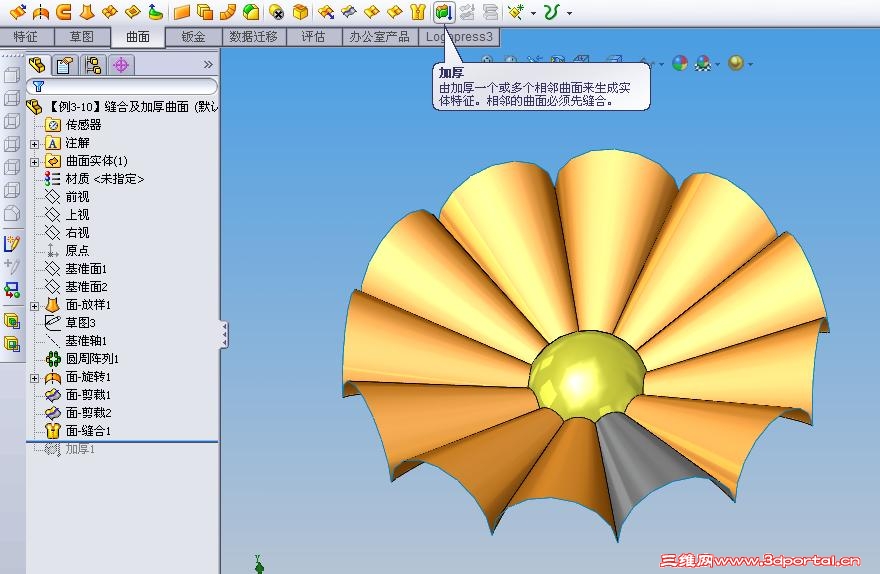Collapse the feature tree panel handle
The height and width of the screenshot is (574, 880).
(224, 335)
